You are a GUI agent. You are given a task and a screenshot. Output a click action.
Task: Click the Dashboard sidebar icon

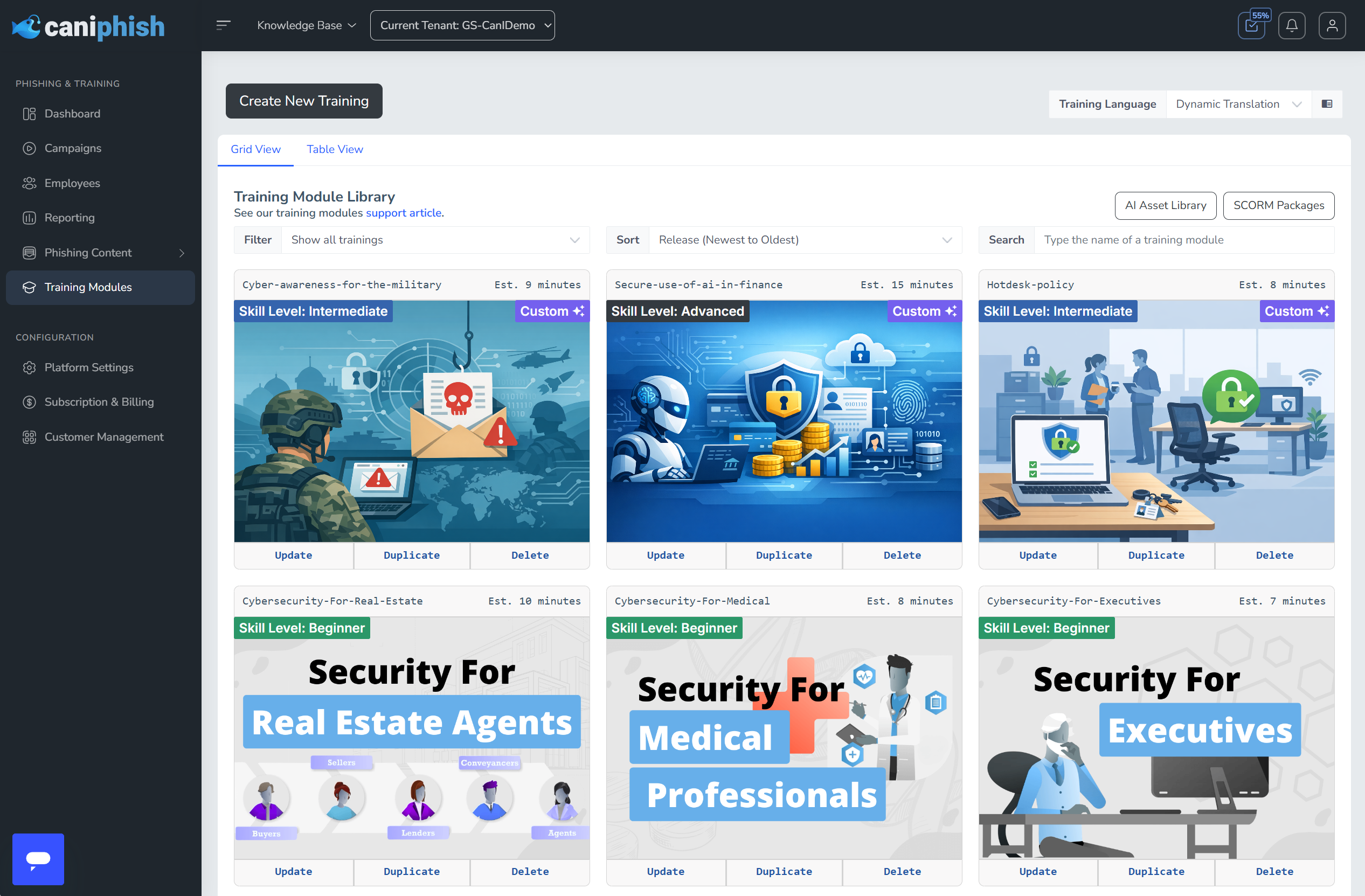(29, 114)
